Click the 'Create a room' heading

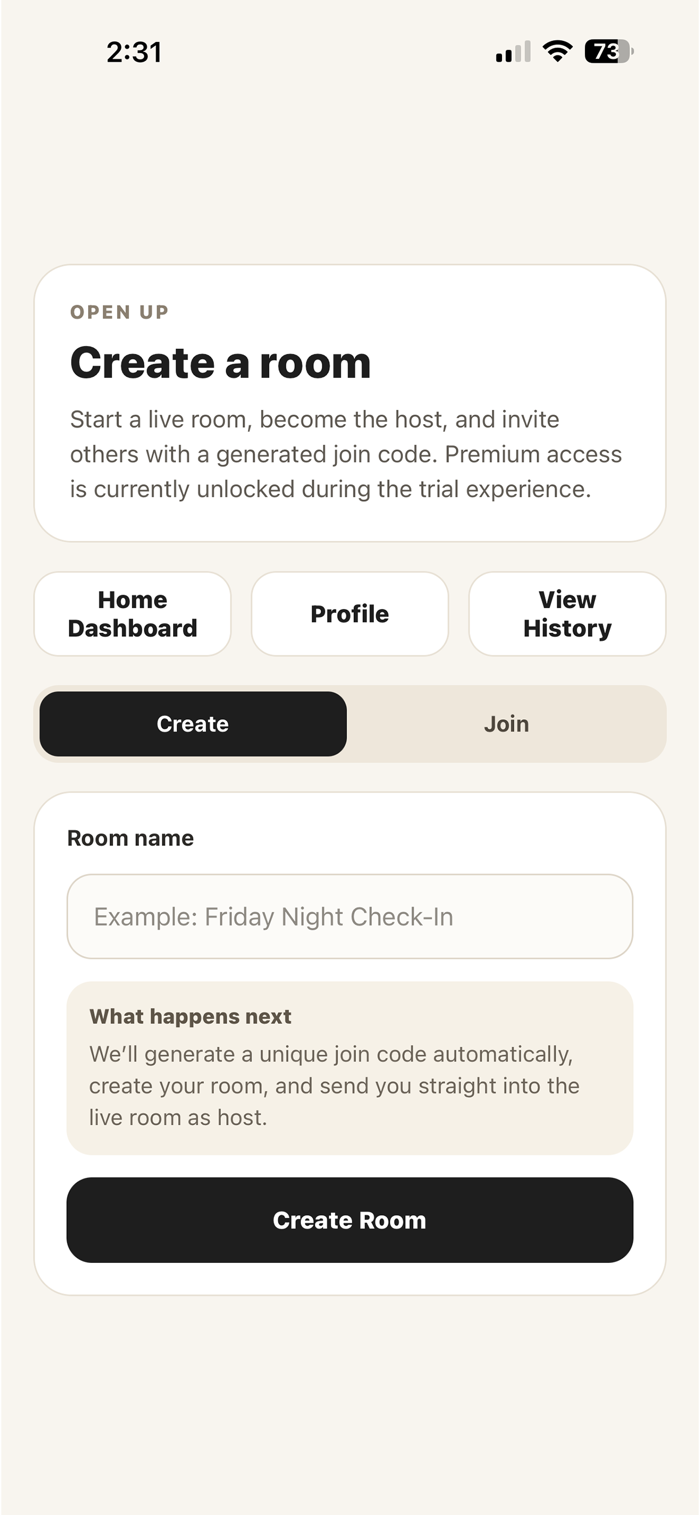(x=220, y=362)
